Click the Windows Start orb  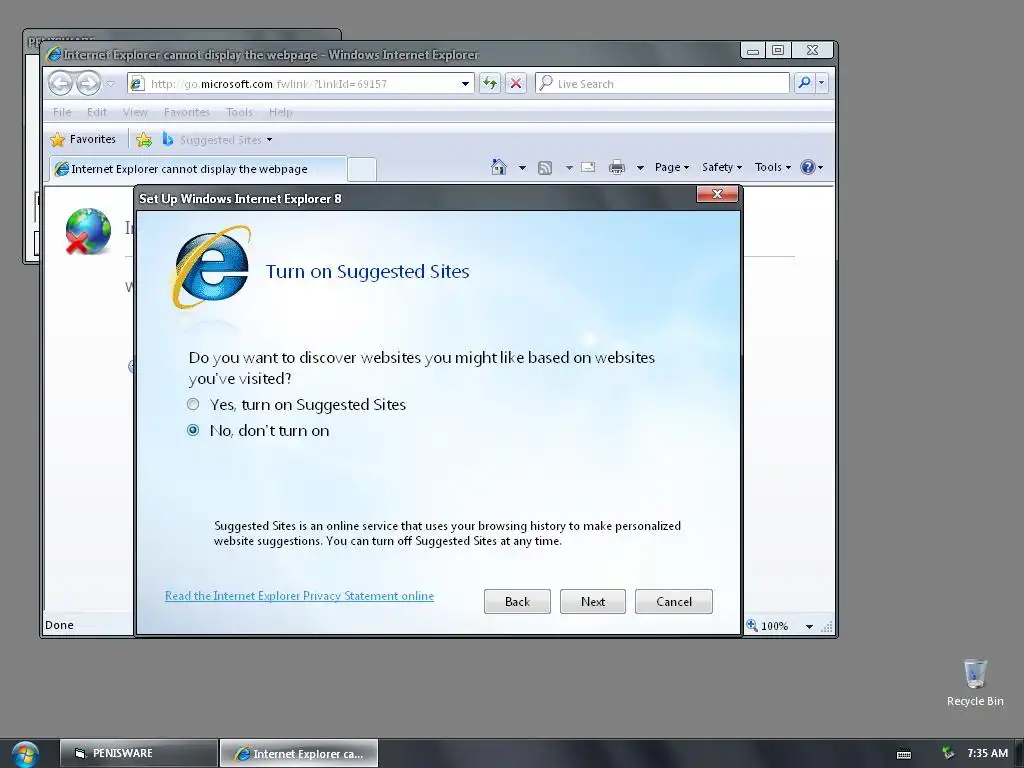tap(25, 754)
